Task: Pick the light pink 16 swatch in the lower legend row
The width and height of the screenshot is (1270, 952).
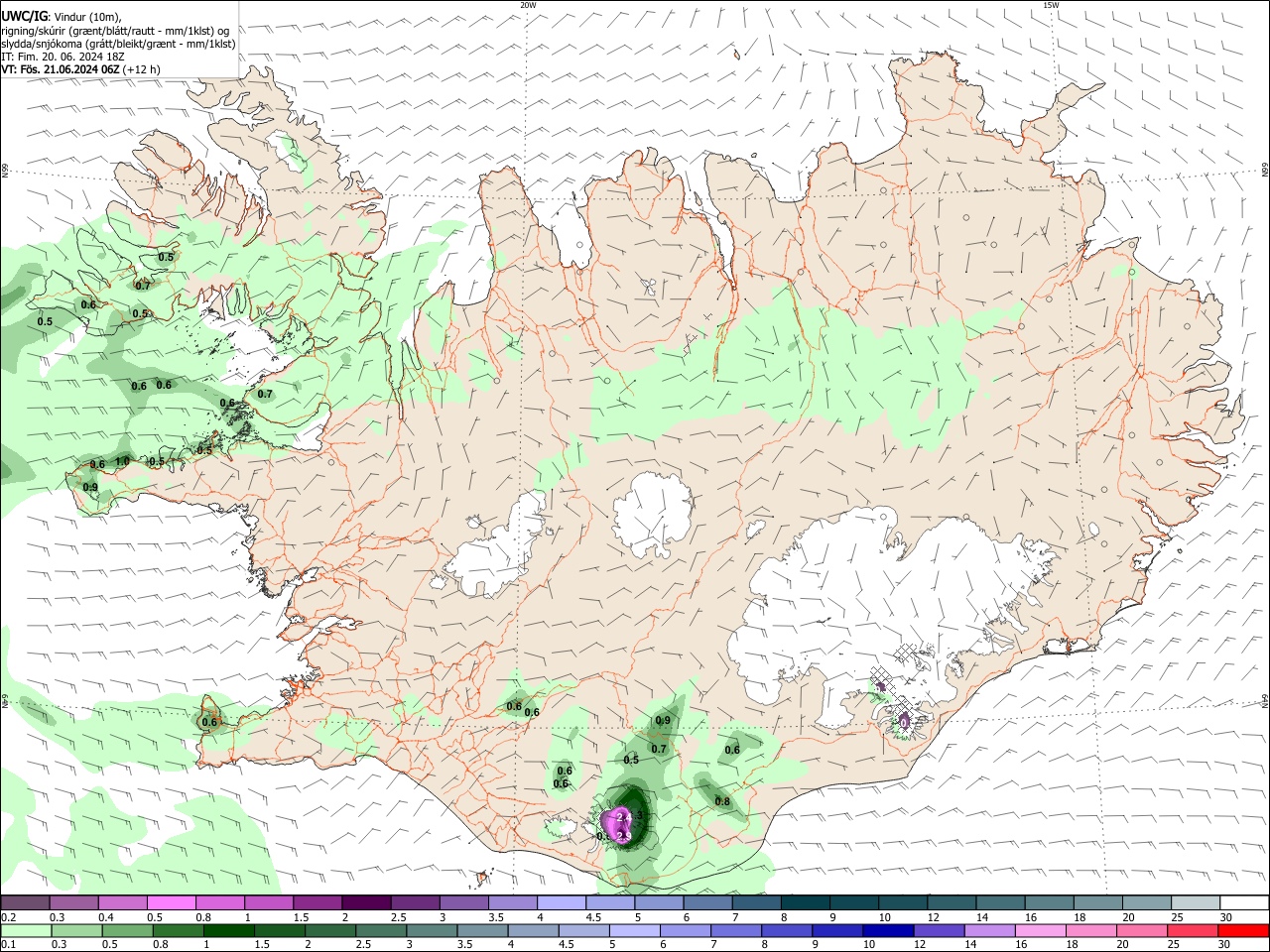Action: (1040, 930)
